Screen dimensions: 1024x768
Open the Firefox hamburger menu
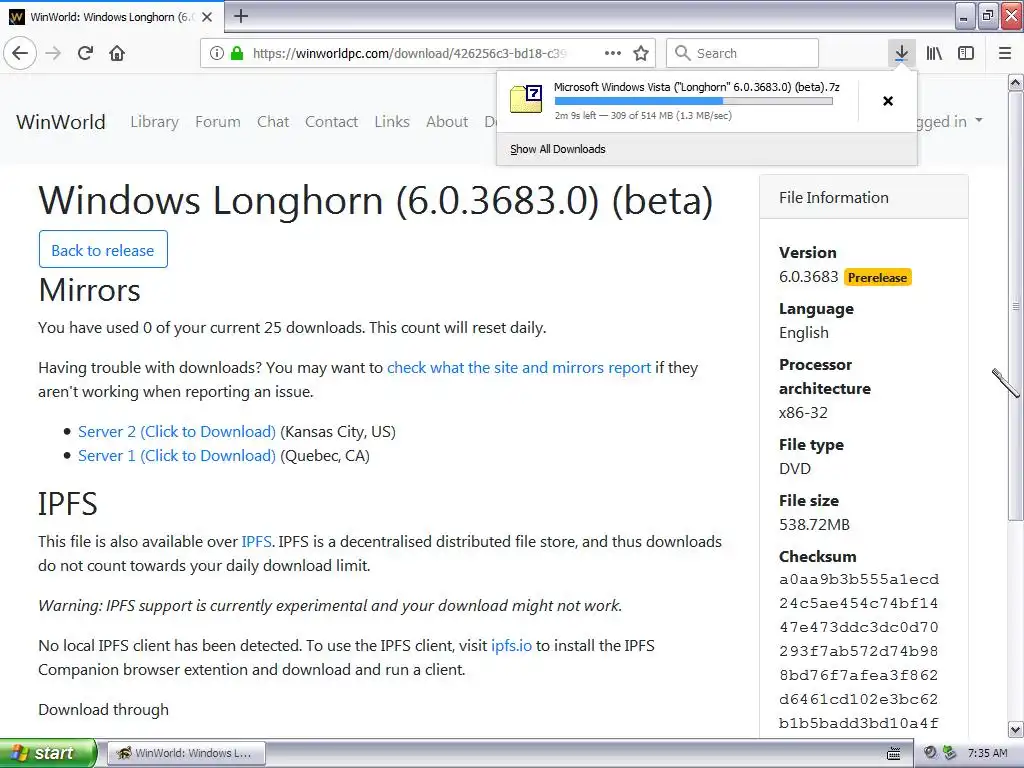click(x=1005, y=53)
